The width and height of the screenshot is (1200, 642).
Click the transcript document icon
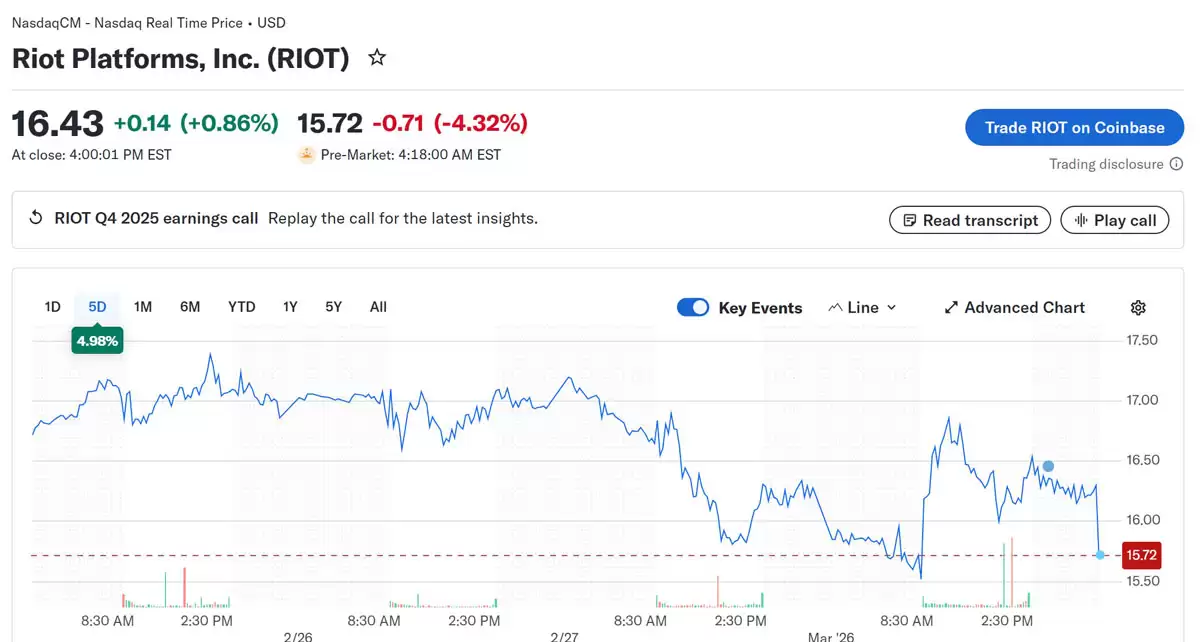(x=909, y=220)
